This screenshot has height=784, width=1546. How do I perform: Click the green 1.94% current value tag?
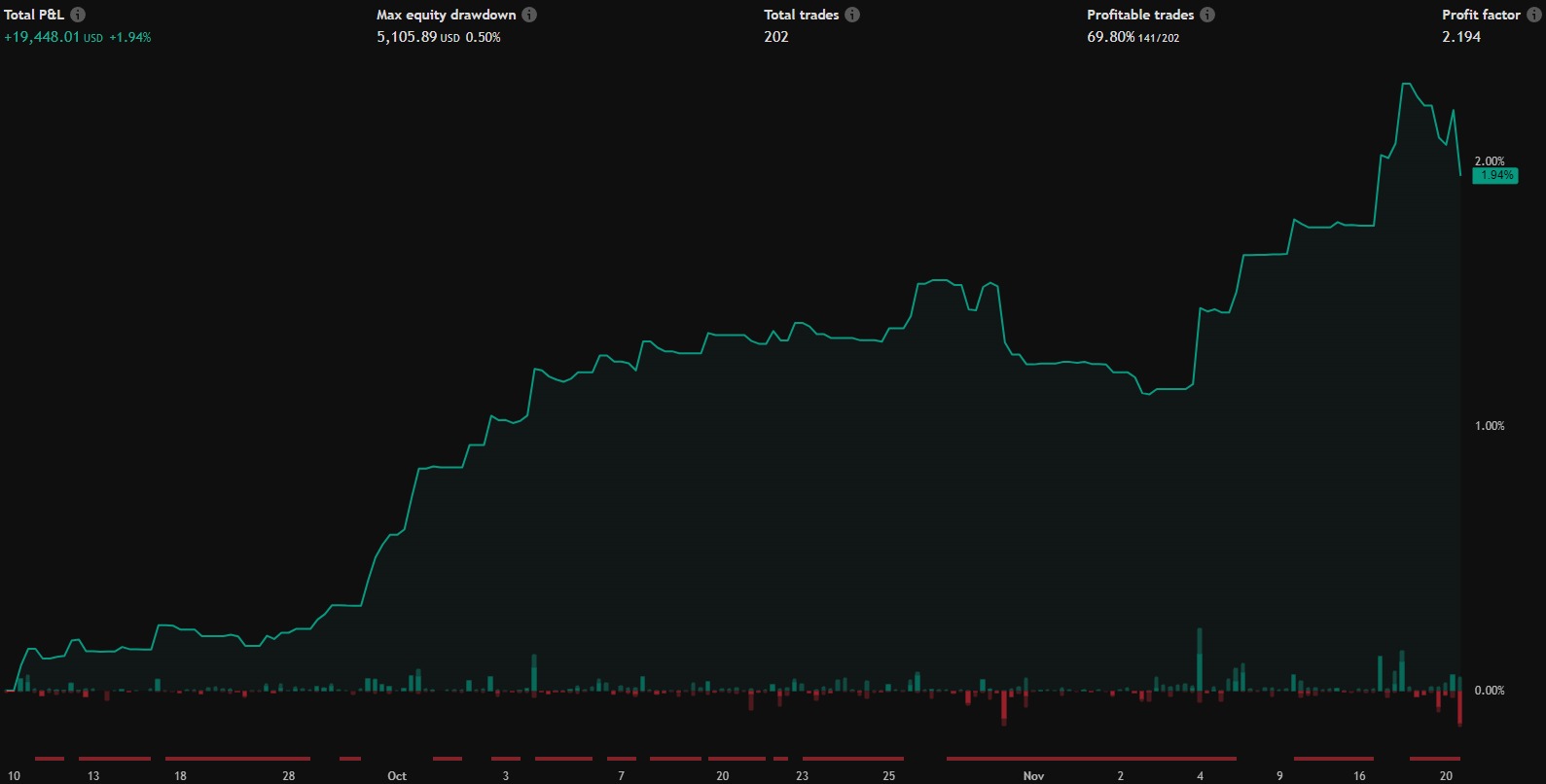(x=1495, y=176)
